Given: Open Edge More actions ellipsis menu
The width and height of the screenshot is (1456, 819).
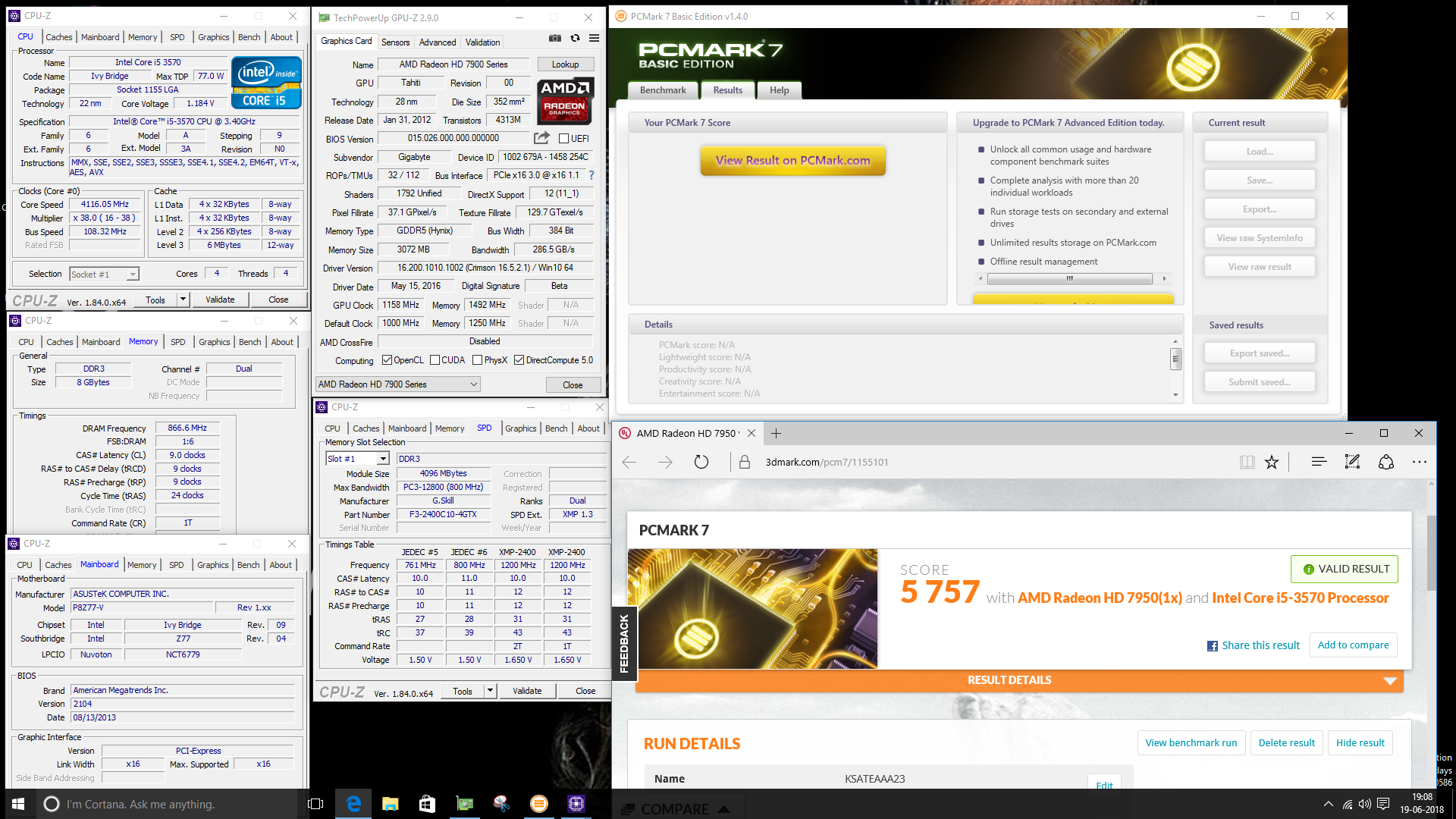Looking at the screenshot, I should point(1420,462).
